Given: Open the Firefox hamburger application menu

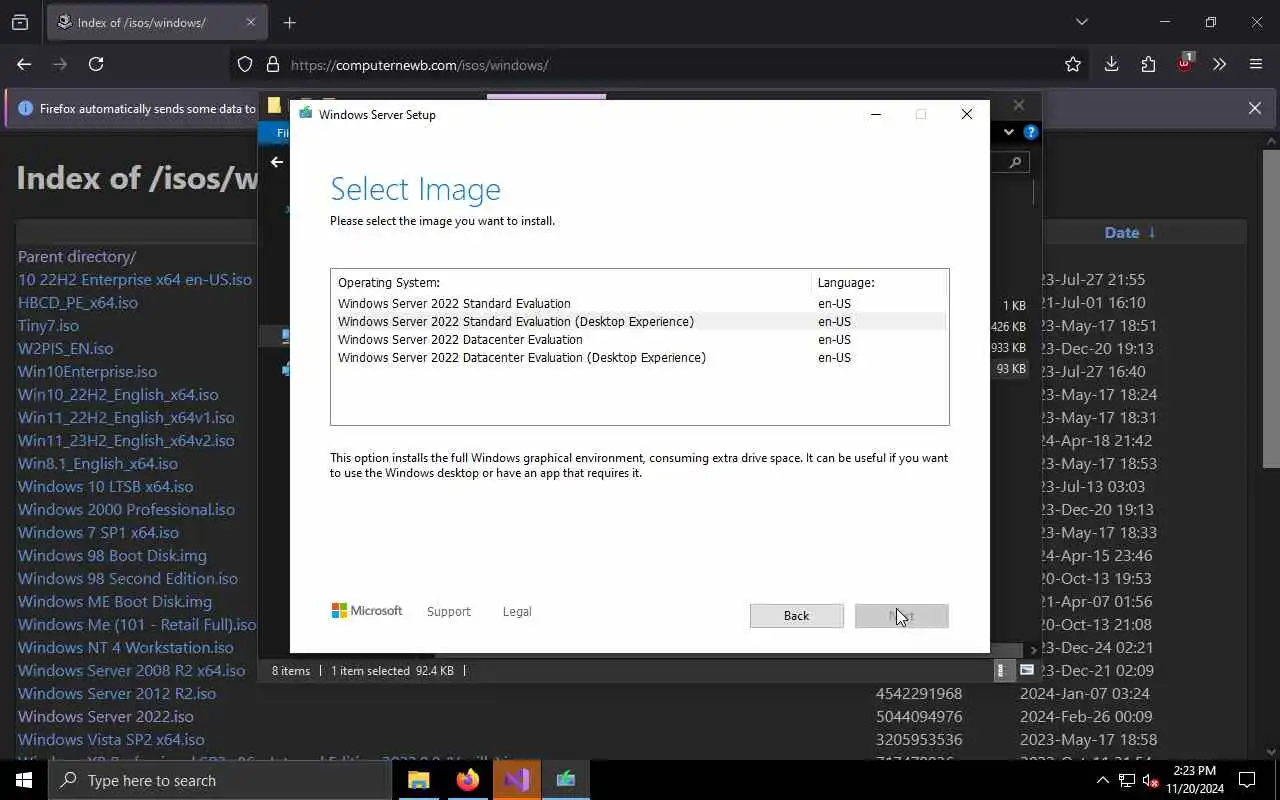Looking at the screenshot, I should point(1256,64).
